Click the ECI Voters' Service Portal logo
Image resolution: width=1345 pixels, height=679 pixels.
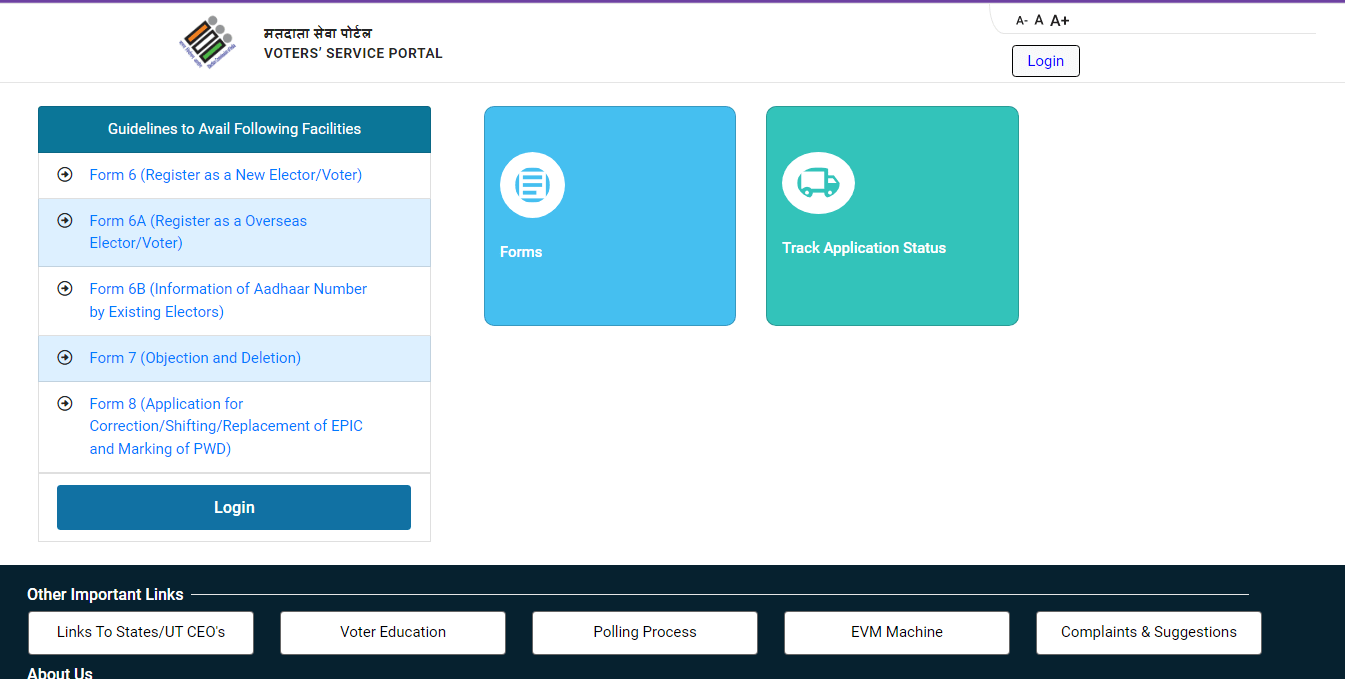(x=209, y=42)
